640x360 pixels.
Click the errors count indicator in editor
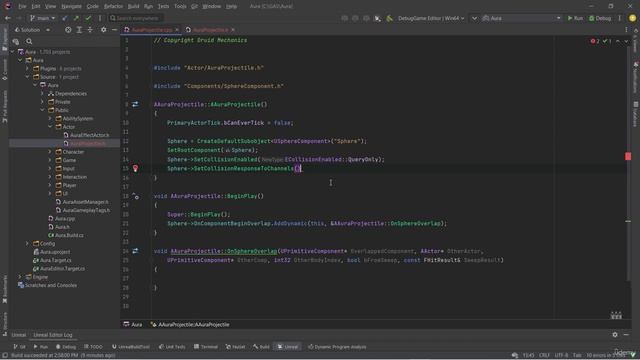(595, 41)
